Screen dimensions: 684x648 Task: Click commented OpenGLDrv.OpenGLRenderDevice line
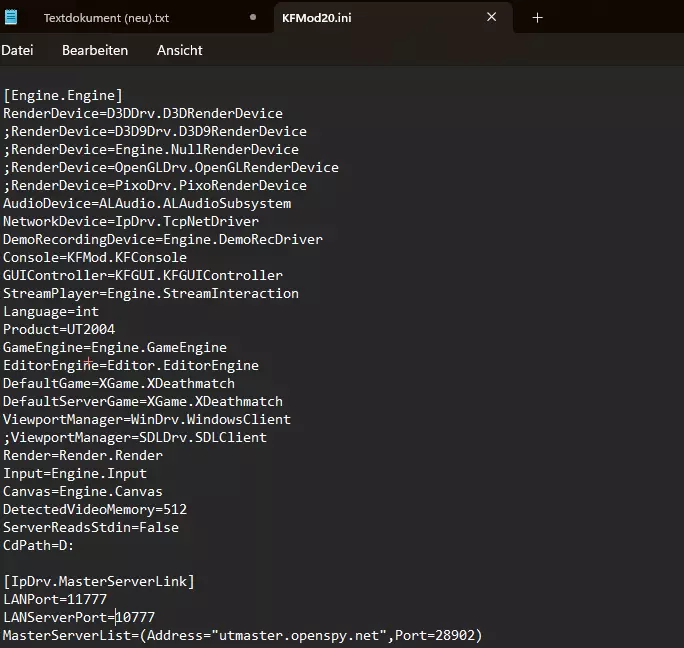pyautogui.click(x=171, y=168)
